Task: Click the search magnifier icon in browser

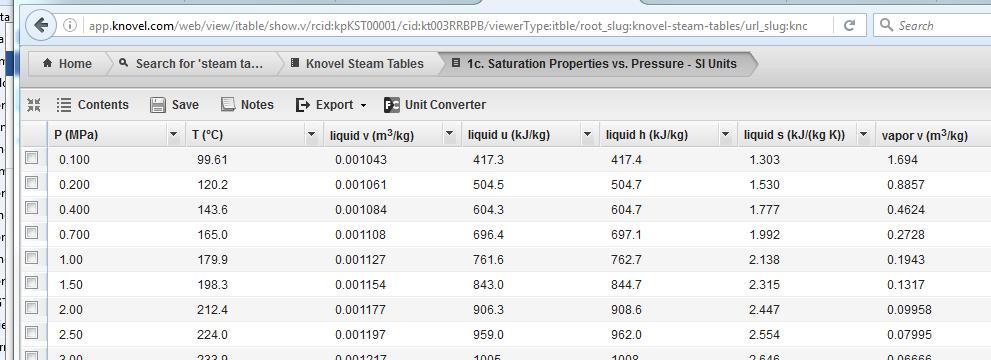Action: (x=886, y=25)
